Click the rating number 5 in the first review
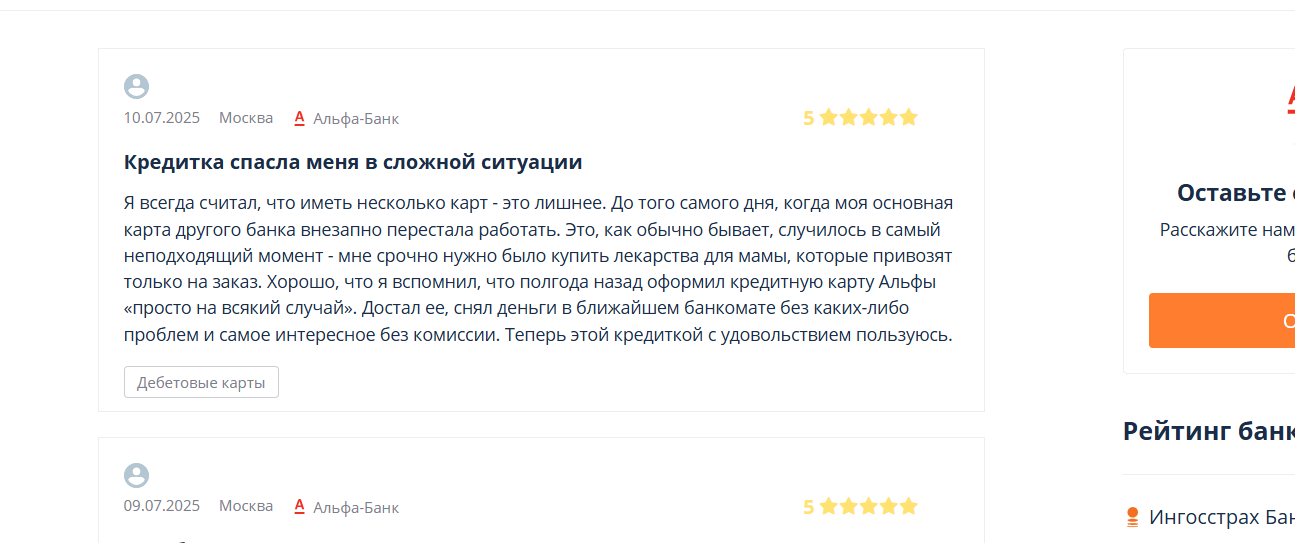The width and height of the screenshot is (1295, 543). [808, 118]
